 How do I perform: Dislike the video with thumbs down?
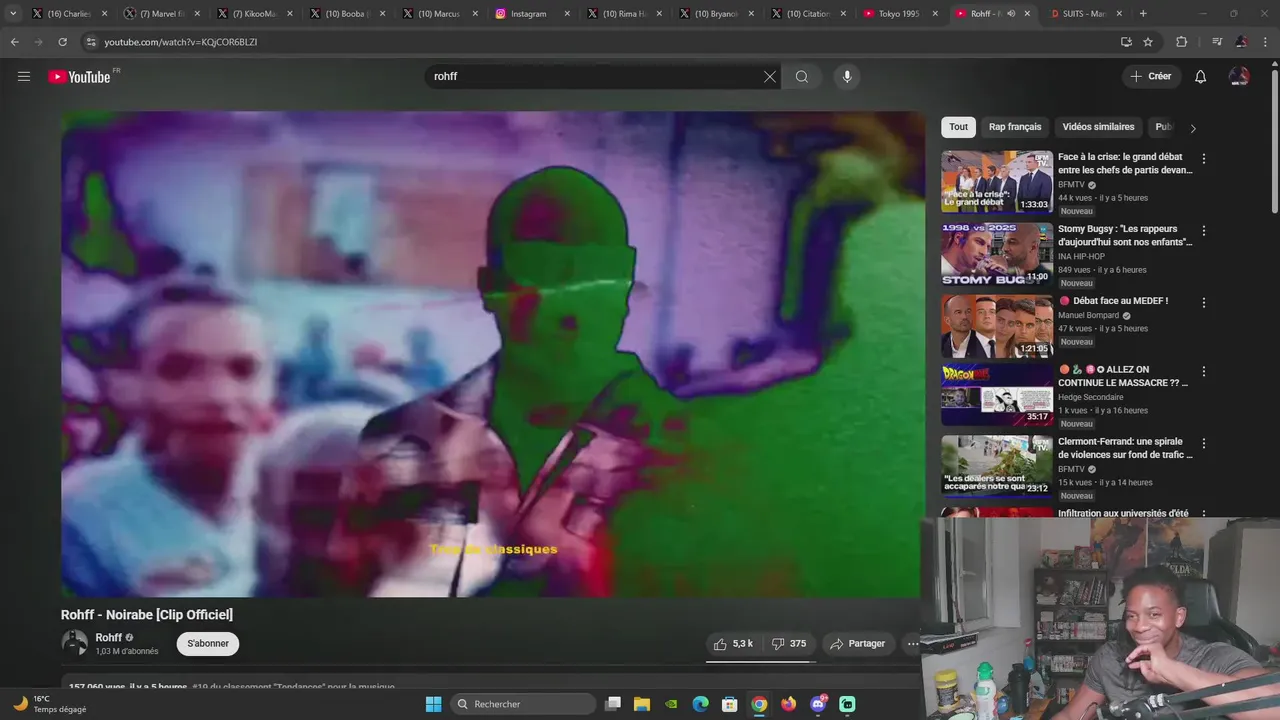click(789, 644)
